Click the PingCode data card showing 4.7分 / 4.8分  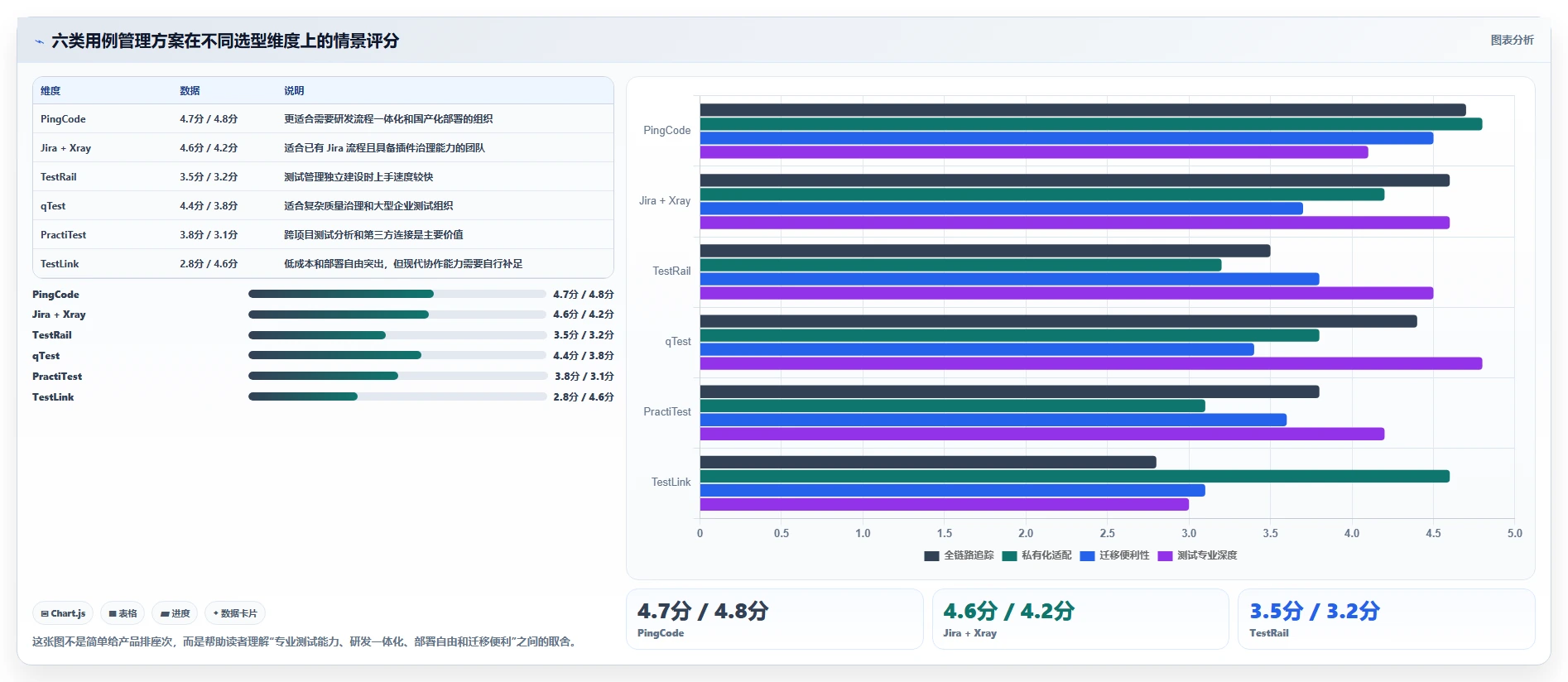coord(774,619)
